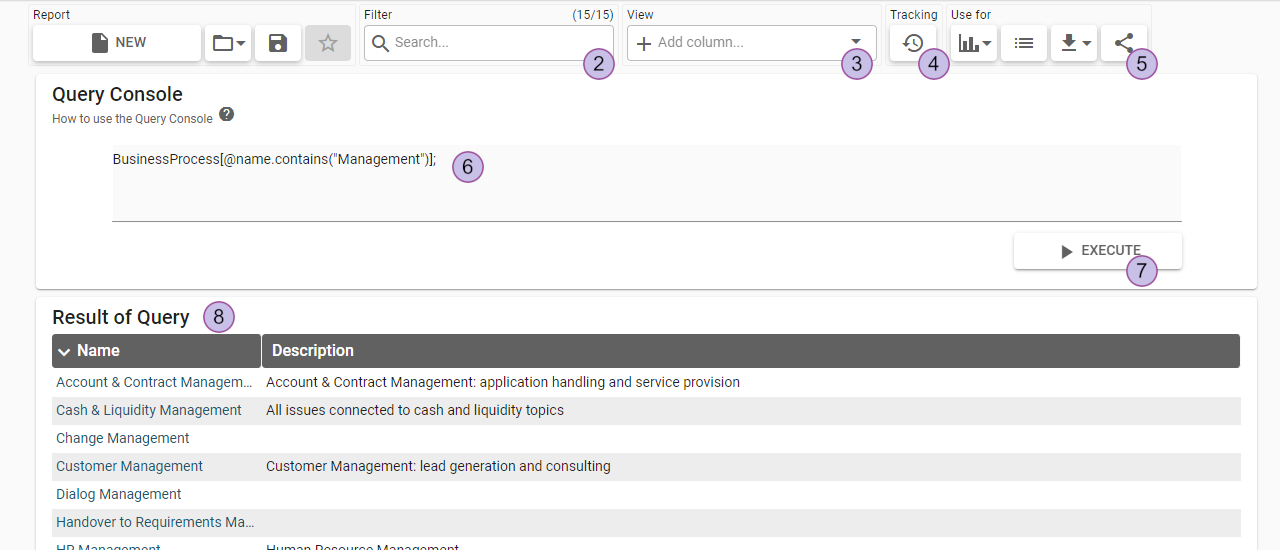Image resolution: width=1280 pixels, height=550 pixels.
Task: Click the share icon
Action: coord(1123,43)
